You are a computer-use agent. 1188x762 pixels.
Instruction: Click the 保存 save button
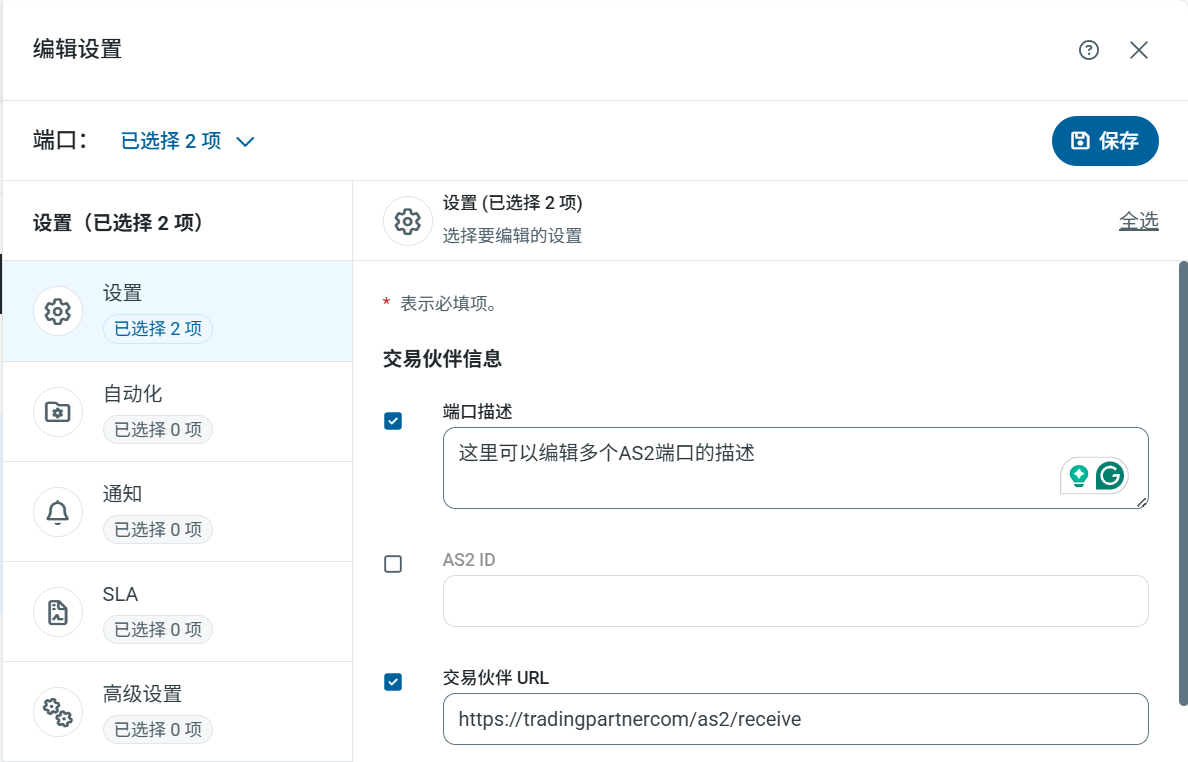pos(1105,141)
